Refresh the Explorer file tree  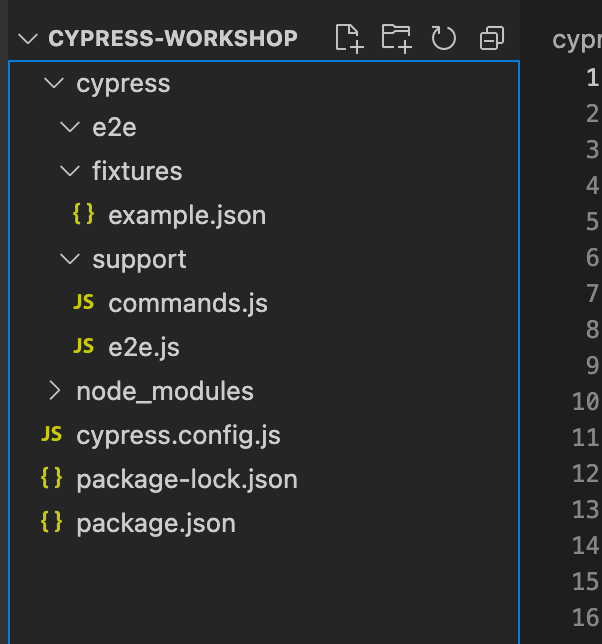pos(444,38)
